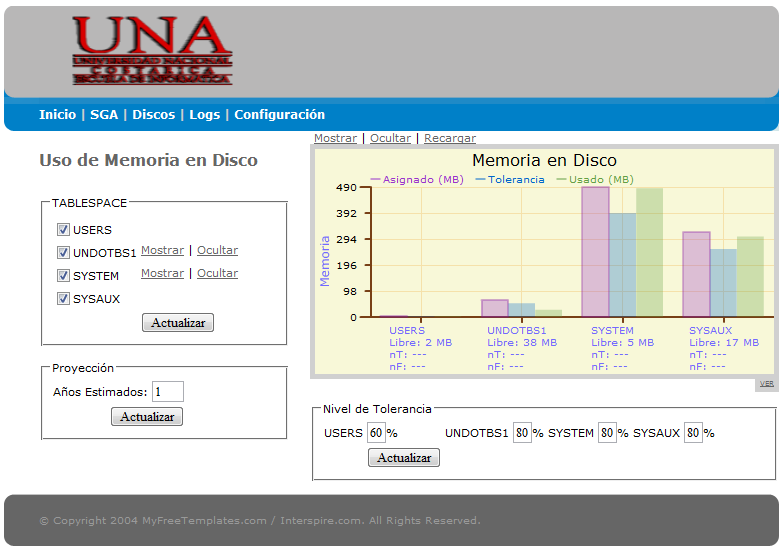
Task: Click the Asignado (MB) legend entry
Action: [417, 180]
